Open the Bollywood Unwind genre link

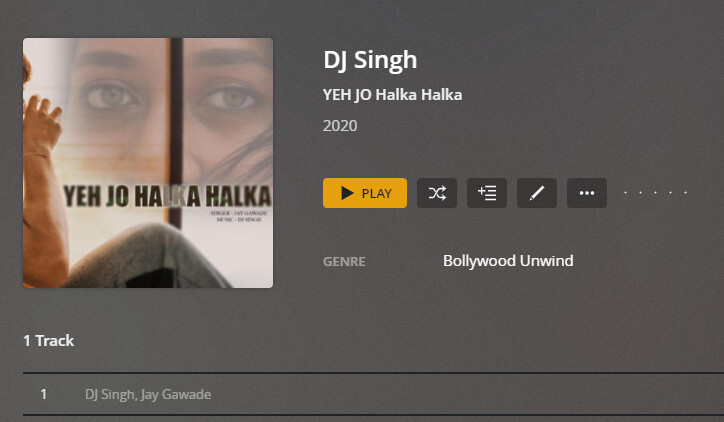(x=508, y=261)
